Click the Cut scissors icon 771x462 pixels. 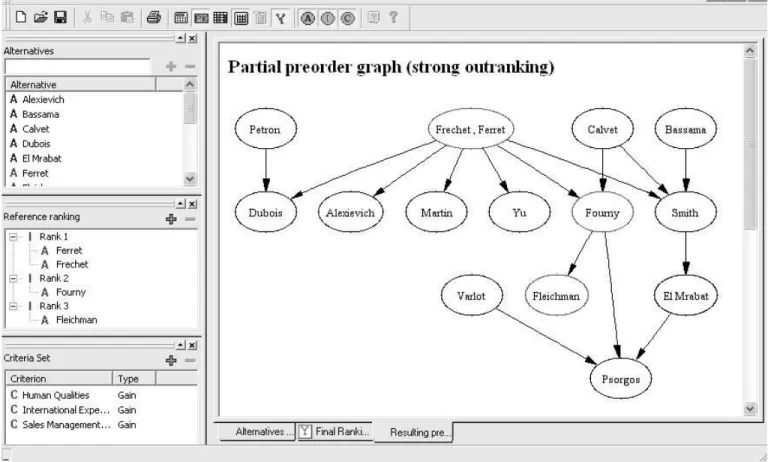(x=87, y=18)
